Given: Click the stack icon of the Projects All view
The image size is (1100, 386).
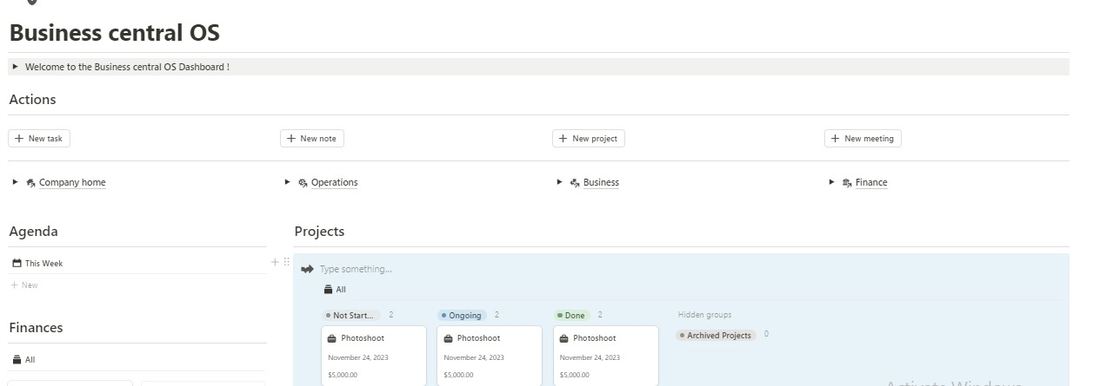Looking at the screenshot, I should pyautogui.click(x=328, y=289).
